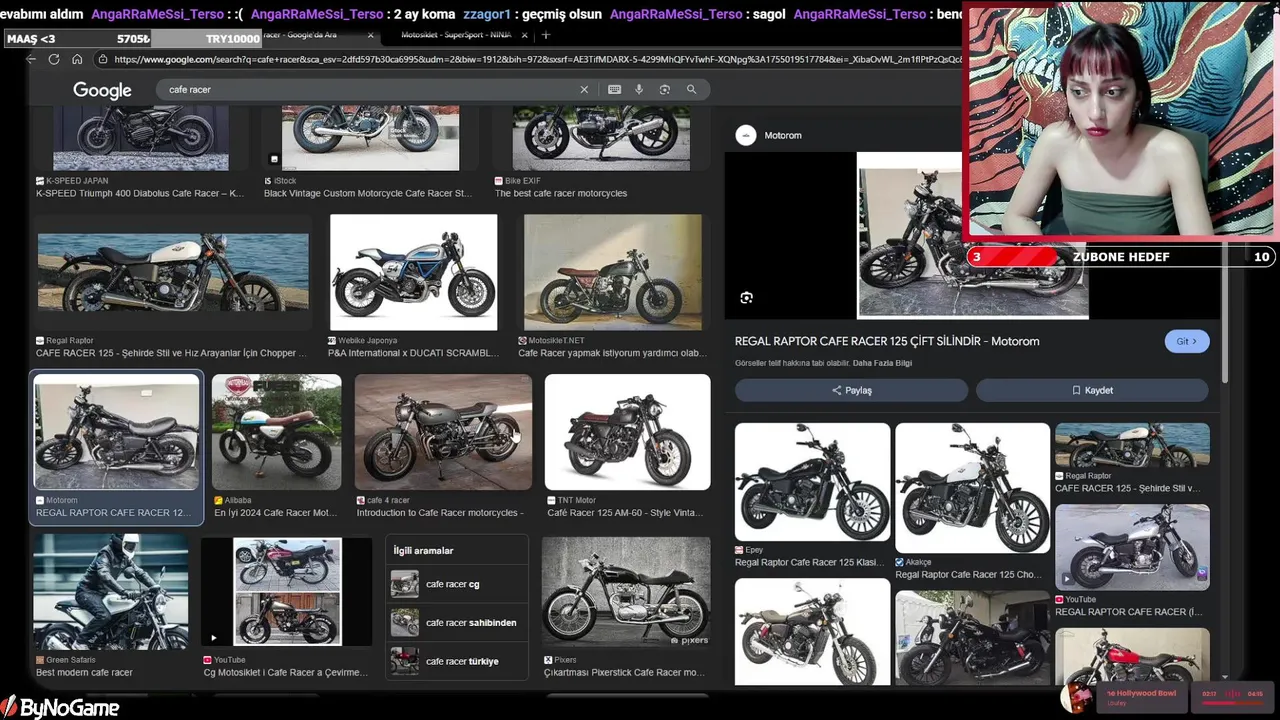Open a new browser tab with plus
This screenshot has height=720, width=1280.
pyautogui.click(x=545, y=35)
